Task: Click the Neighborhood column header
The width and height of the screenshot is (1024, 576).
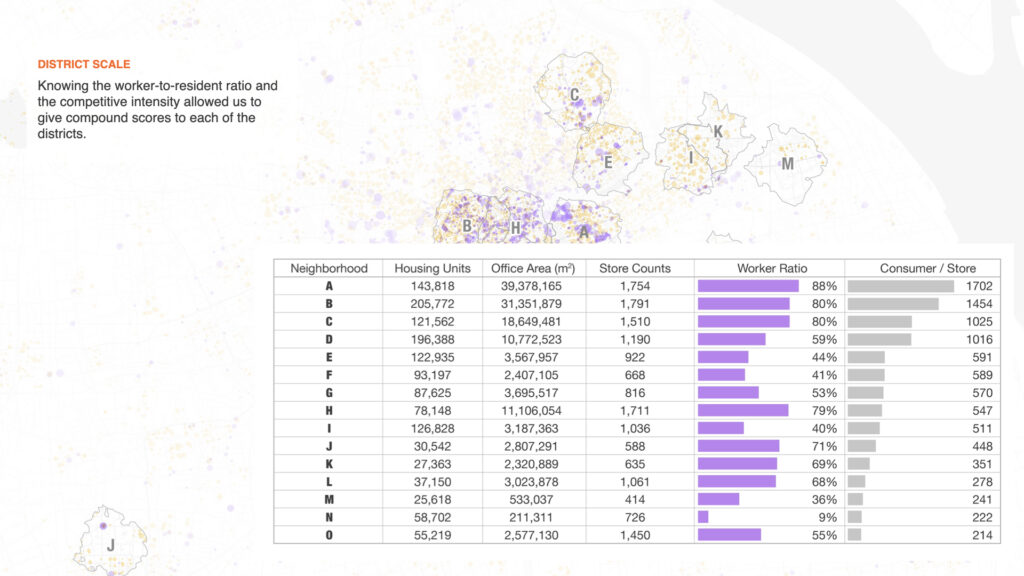Action: click(329, 268)
